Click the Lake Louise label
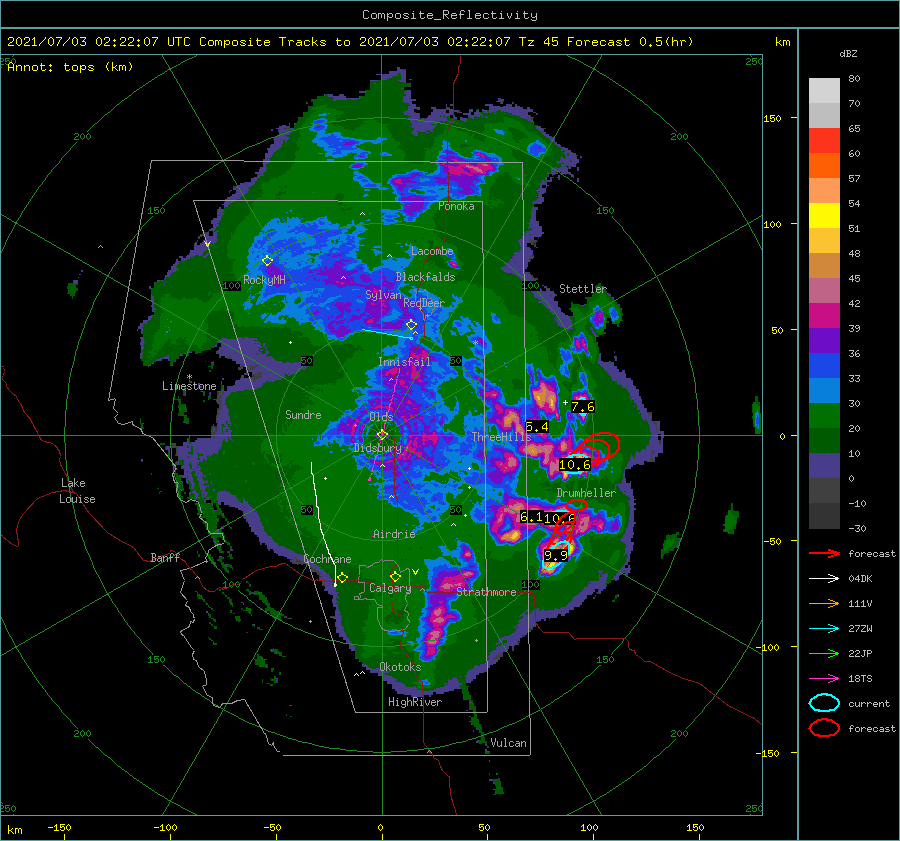 pyautogui.click(x=77, y=491)
